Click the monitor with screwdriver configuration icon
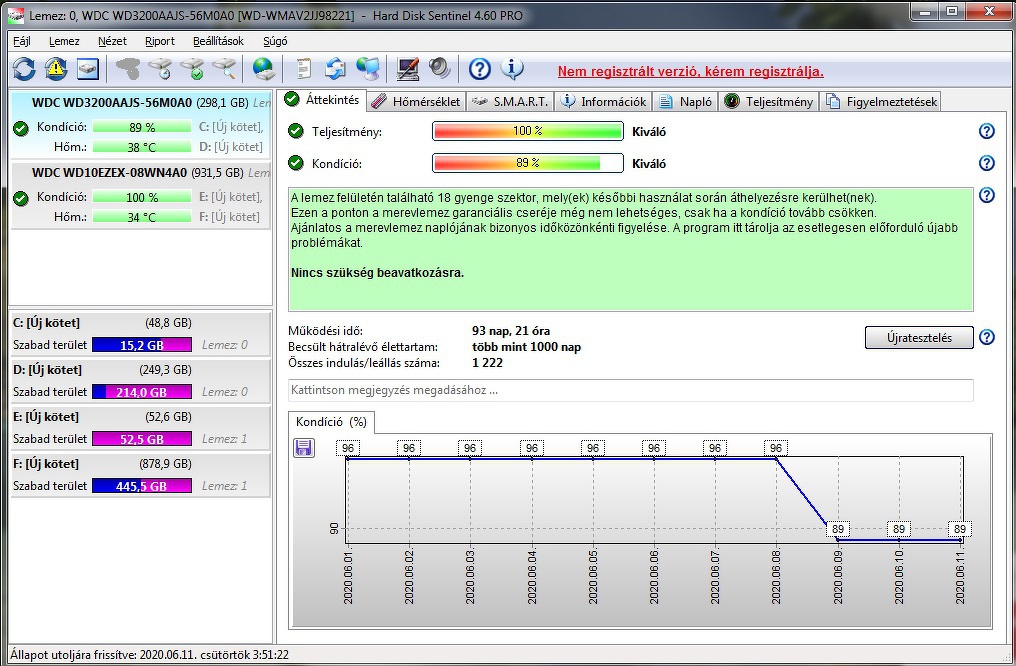This screenshot has height=666, width=1016. pyautogui.click(x=408, y=68)
